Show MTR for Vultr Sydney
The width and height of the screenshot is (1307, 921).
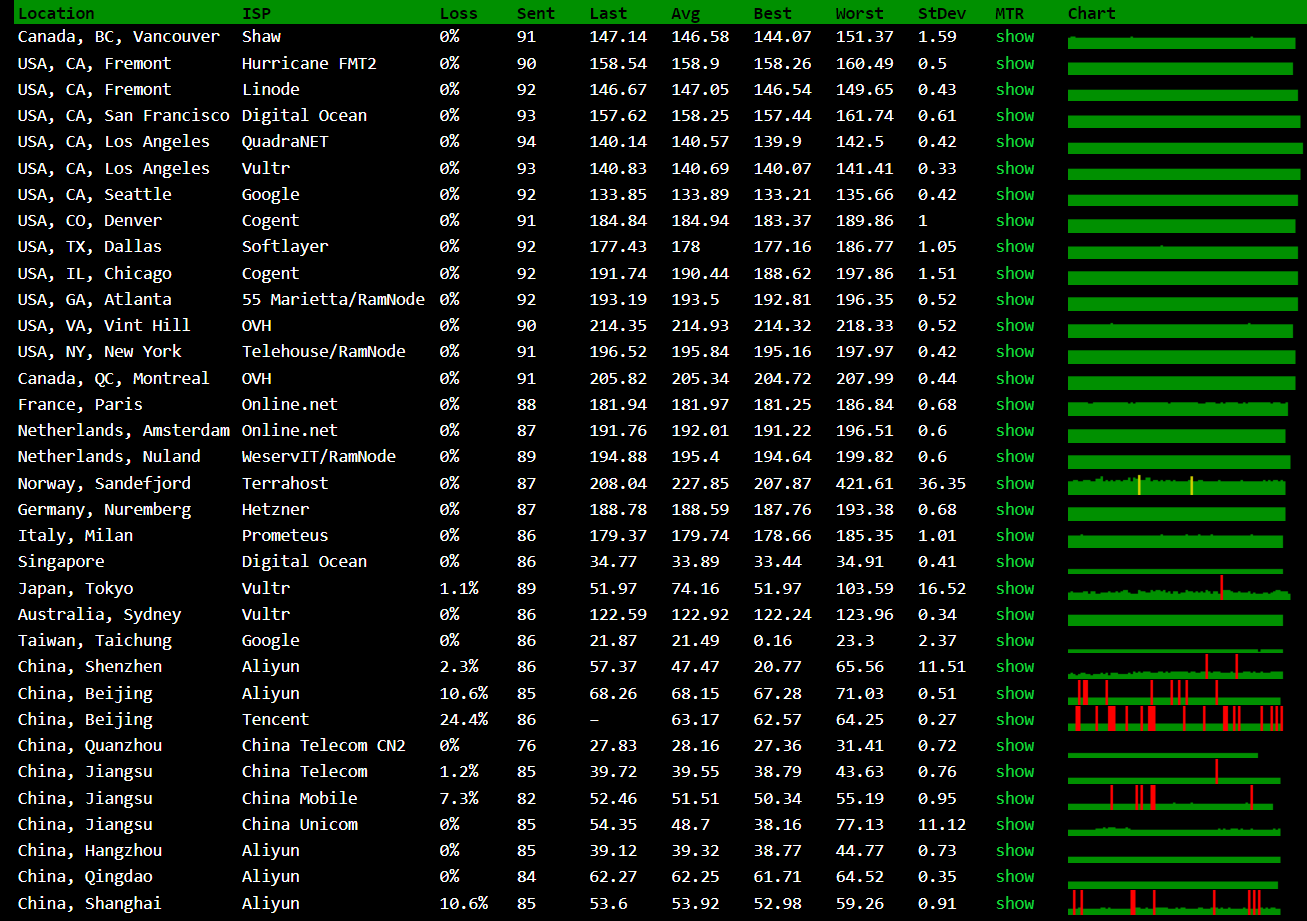point(1015,614)
